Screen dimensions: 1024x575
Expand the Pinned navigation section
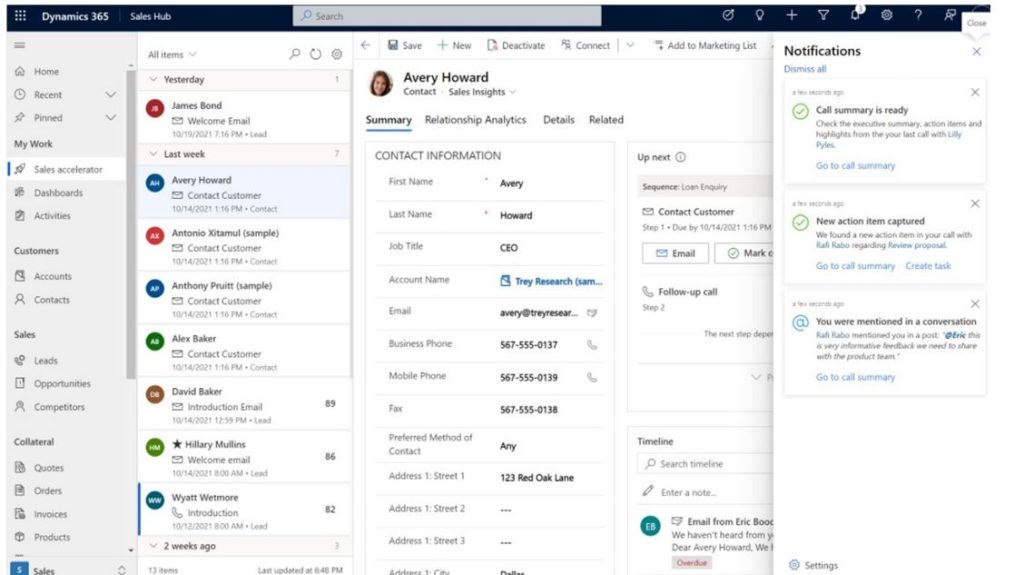(x=111, y=118)
